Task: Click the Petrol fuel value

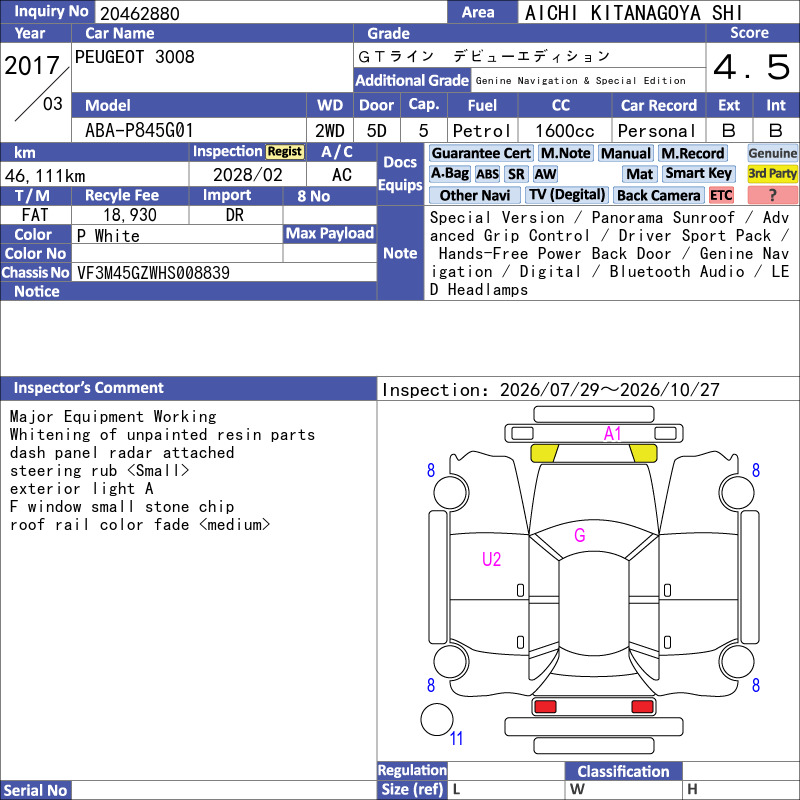Action: [482, 131]
